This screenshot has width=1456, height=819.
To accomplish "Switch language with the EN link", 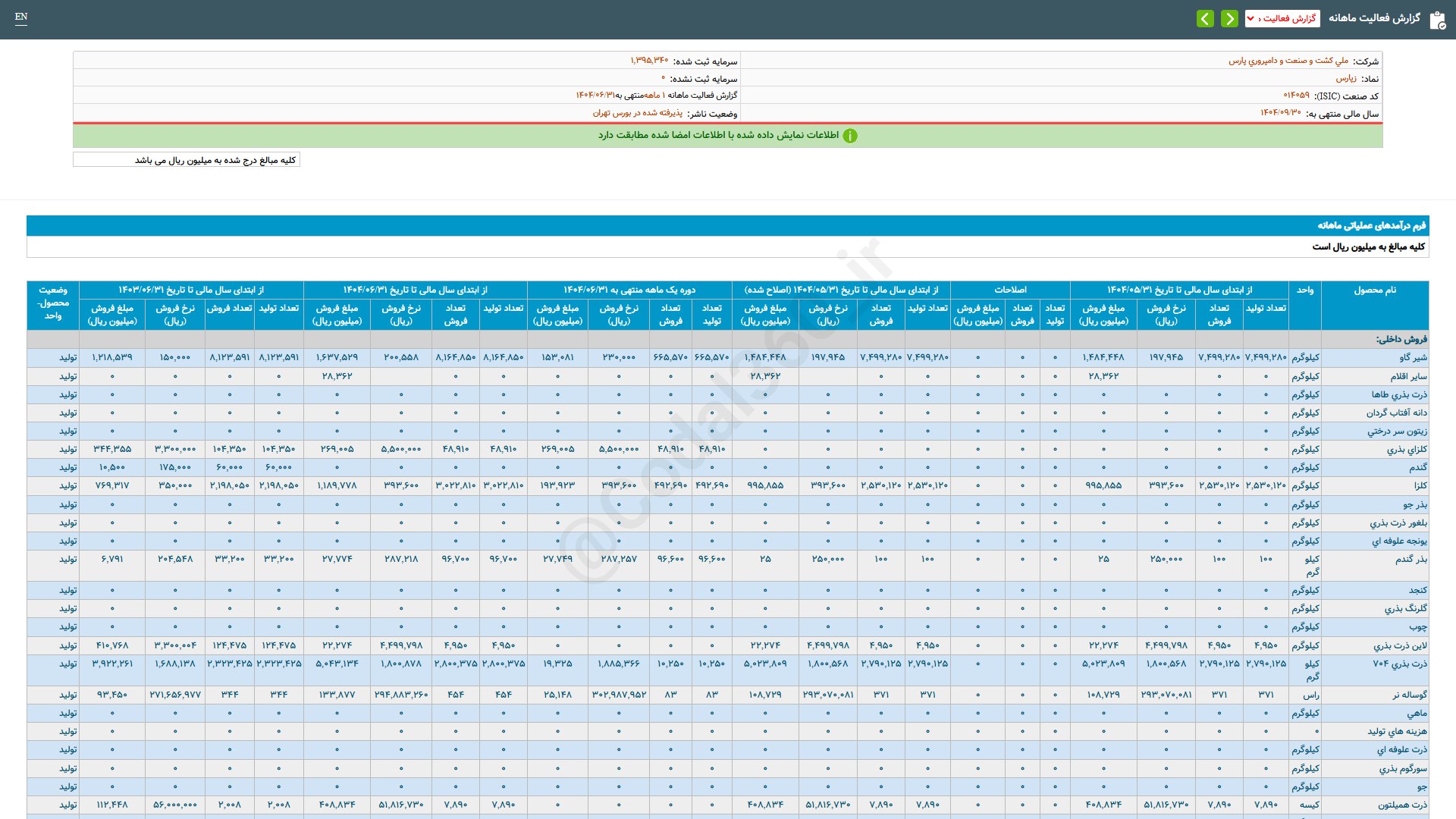I will pos(21,17).
